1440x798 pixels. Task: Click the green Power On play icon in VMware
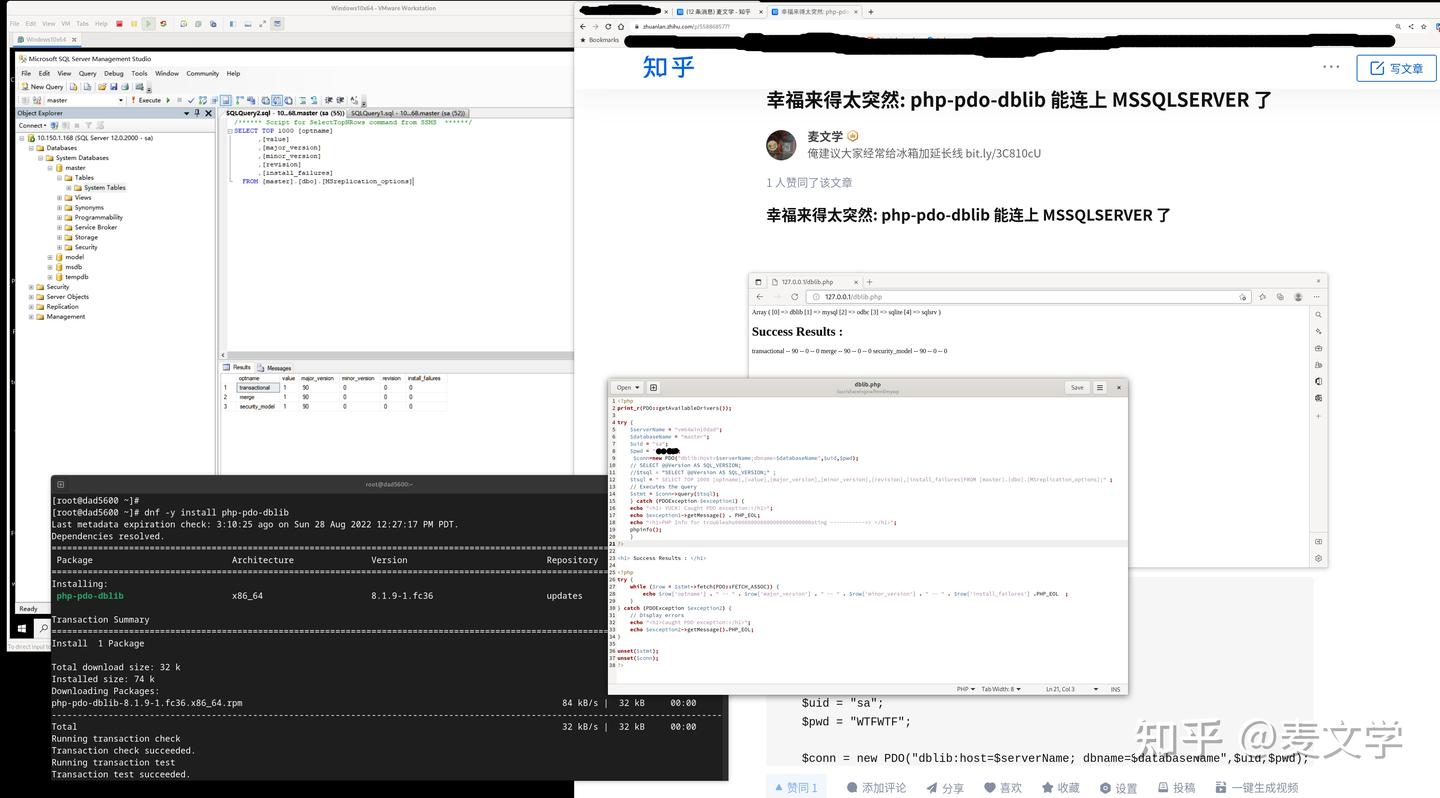tap(148, 24)
